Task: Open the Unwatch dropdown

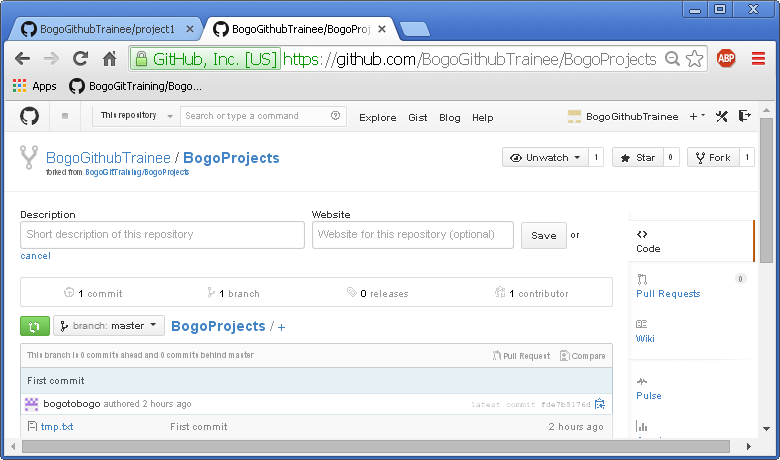Action: tap(545, 158)
